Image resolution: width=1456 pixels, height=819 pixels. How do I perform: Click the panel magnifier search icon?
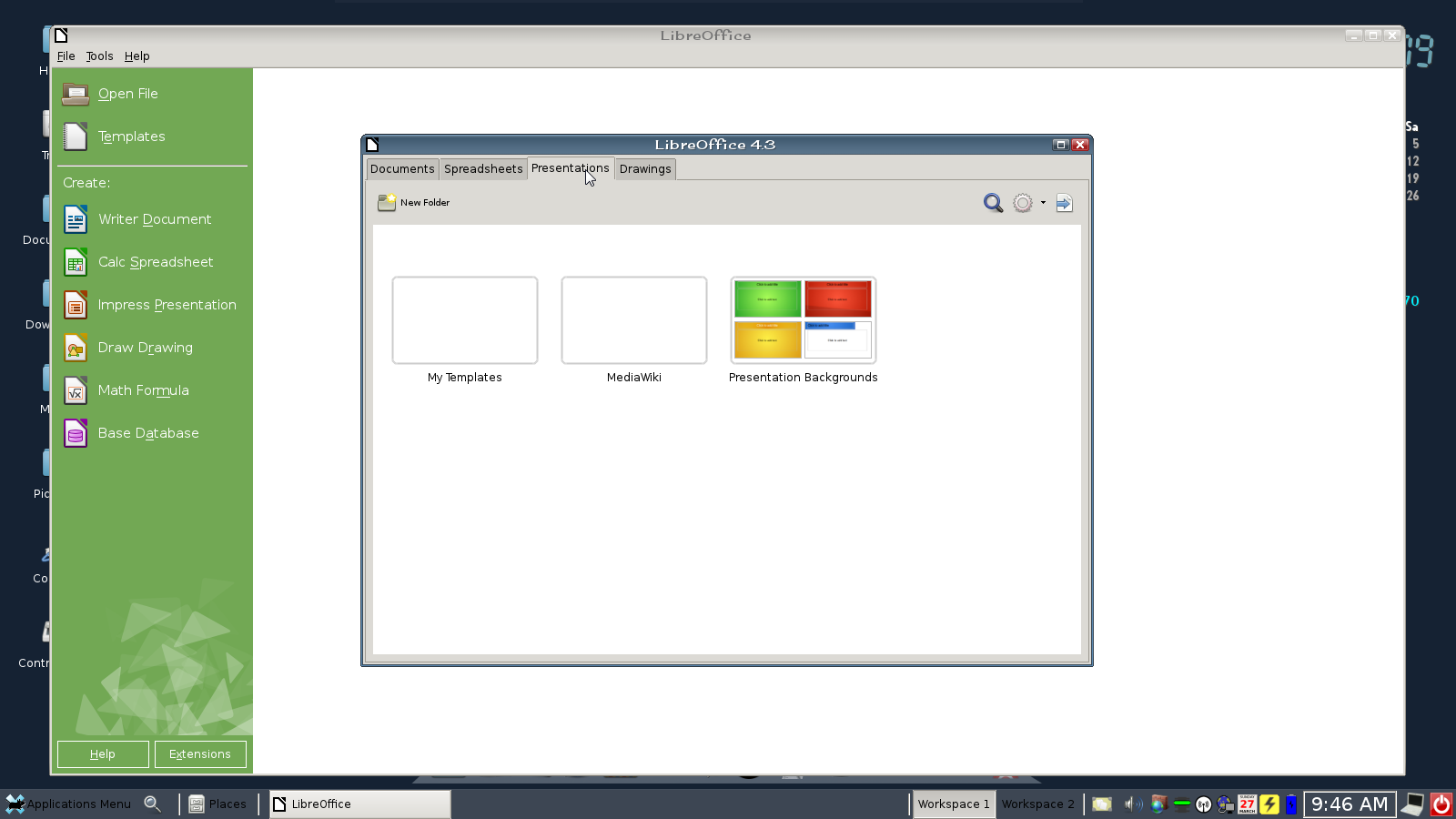(x=153, y=804)
